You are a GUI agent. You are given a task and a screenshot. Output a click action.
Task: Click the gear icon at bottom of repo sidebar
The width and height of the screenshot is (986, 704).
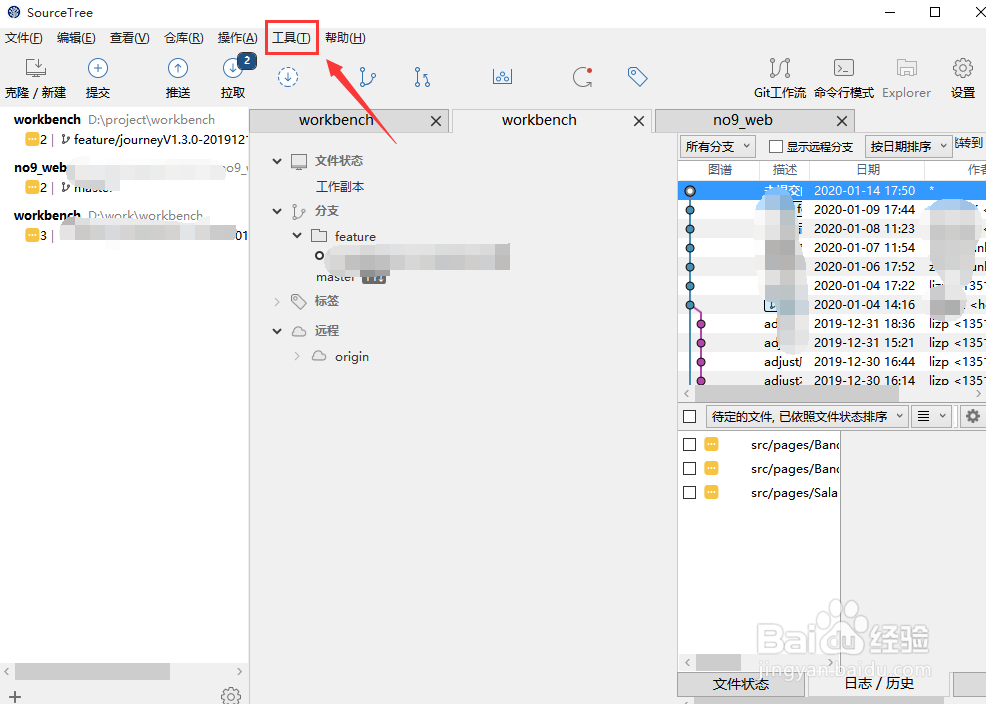click(x=231, y=696)
